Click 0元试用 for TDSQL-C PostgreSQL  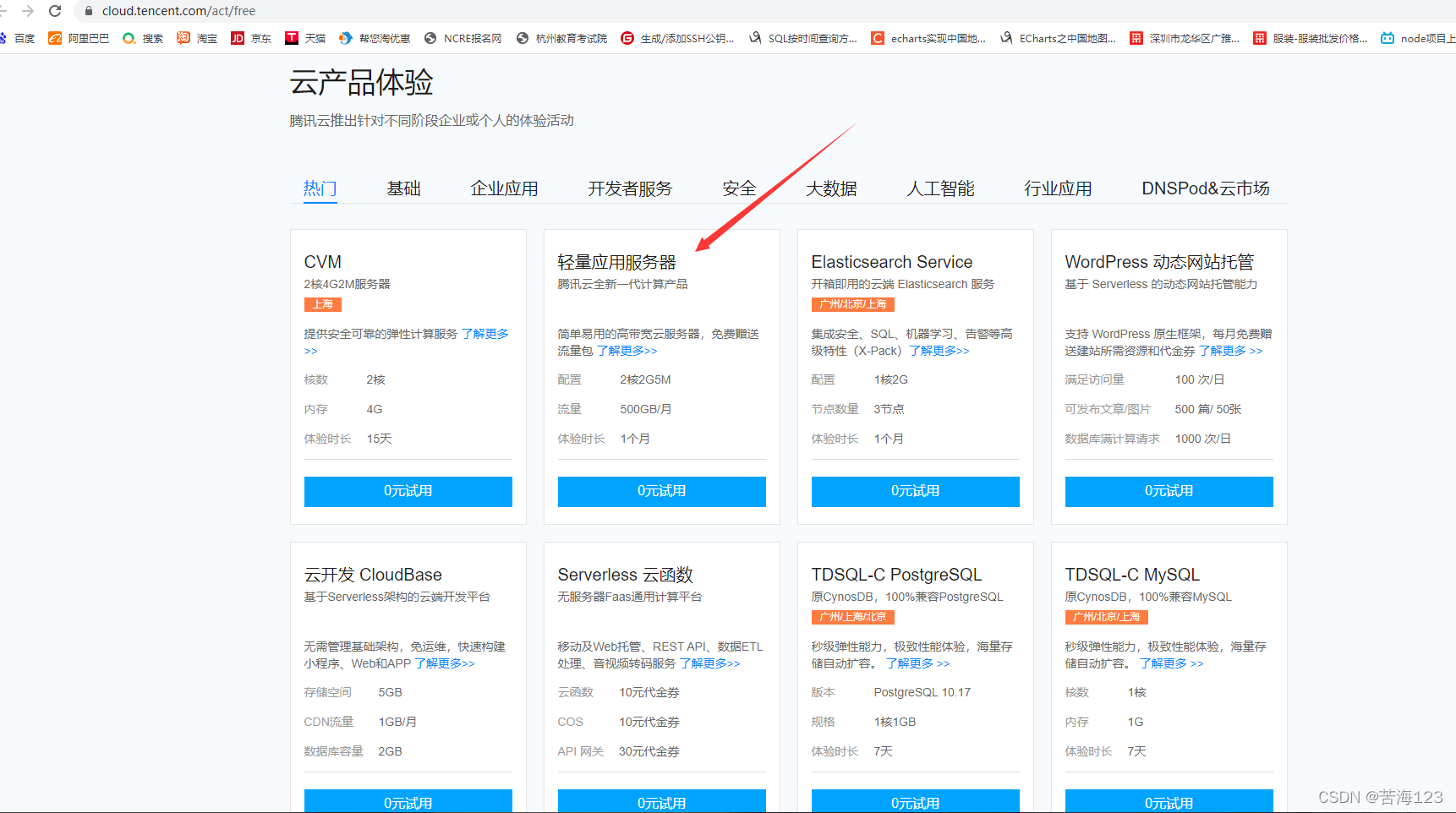(x=916, y=801)
